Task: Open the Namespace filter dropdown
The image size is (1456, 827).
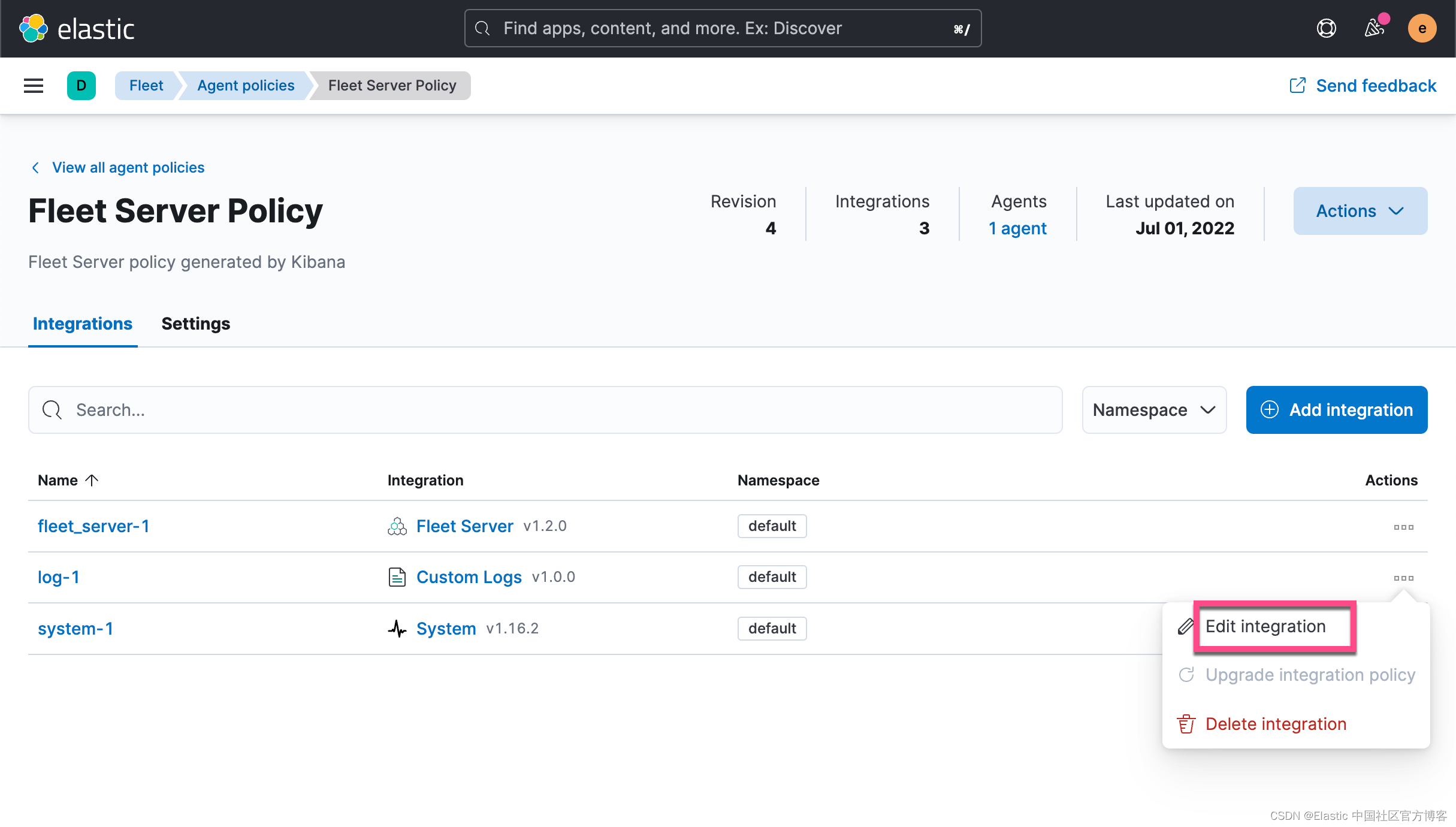Action: (1153, 410)
